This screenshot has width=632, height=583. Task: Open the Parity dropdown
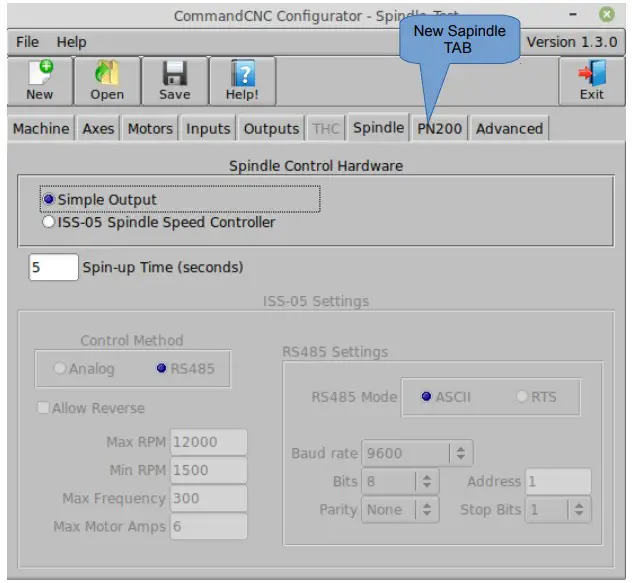400,510
